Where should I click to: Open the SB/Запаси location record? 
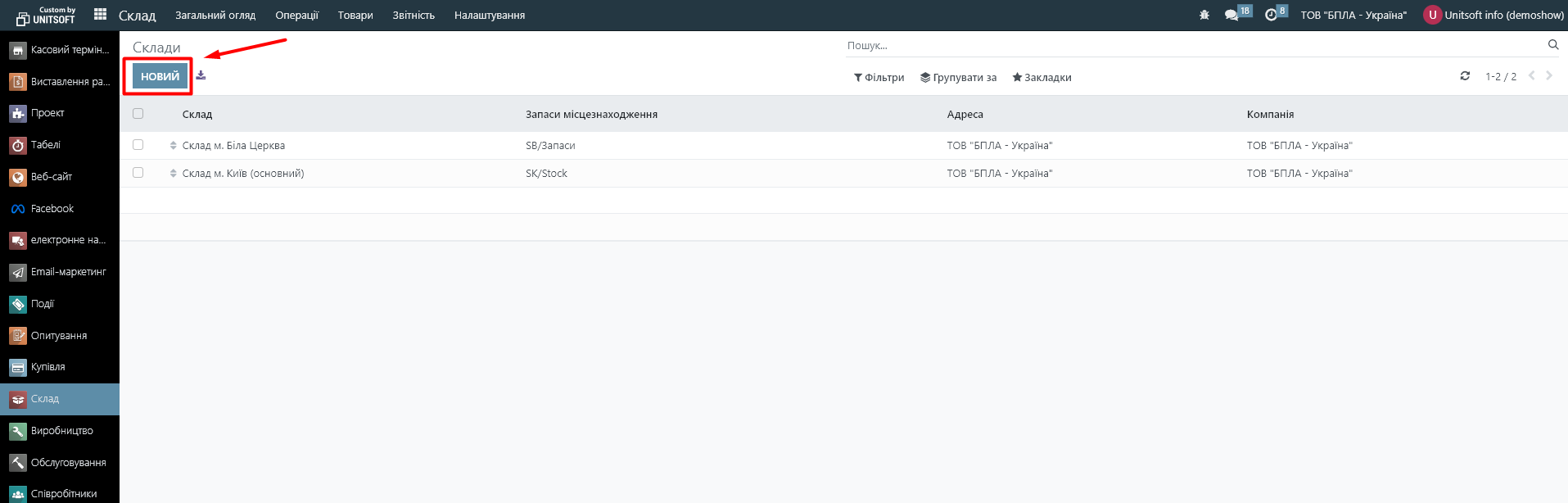pyautogui.click(x=550, y=146)
